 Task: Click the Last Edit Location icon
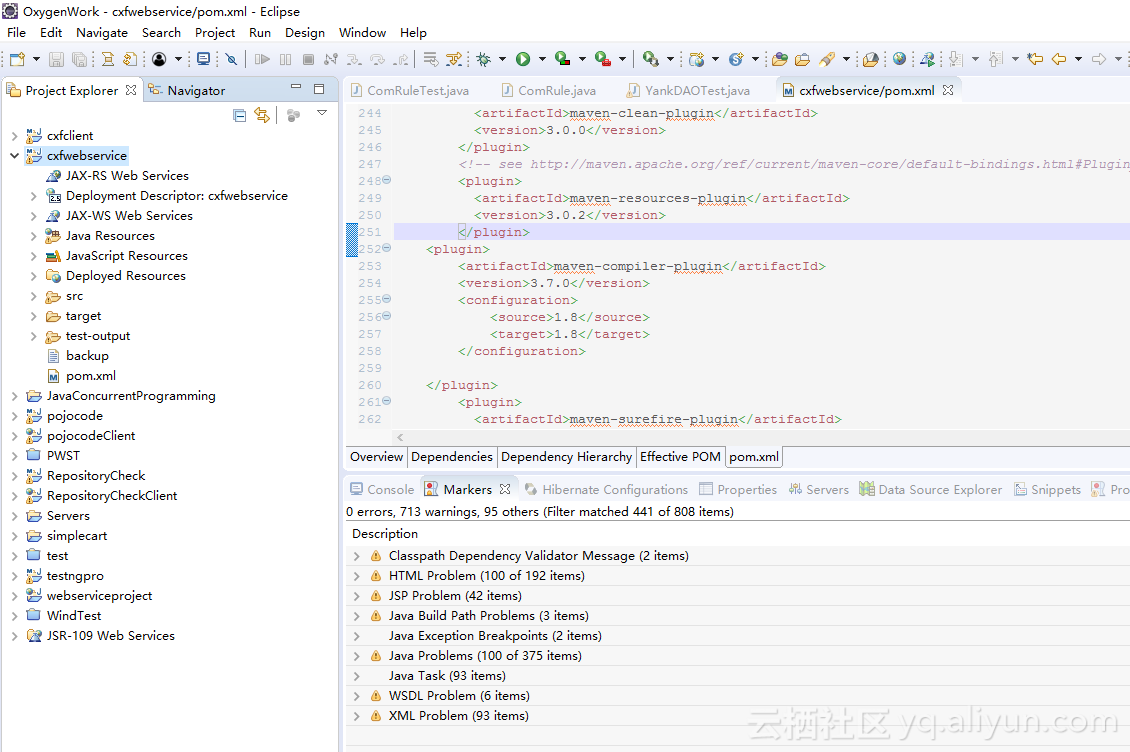point(1036,59)
